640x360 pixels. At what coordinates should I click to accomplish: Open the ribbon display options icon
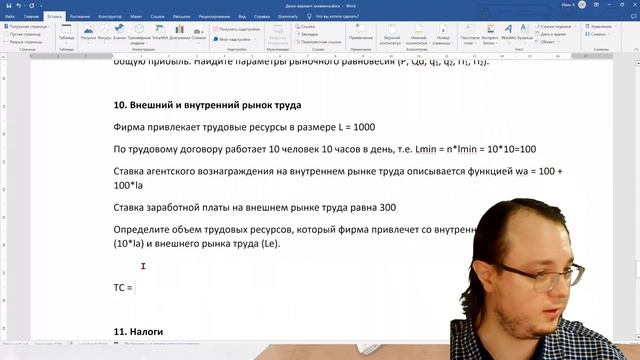(596, 5)
